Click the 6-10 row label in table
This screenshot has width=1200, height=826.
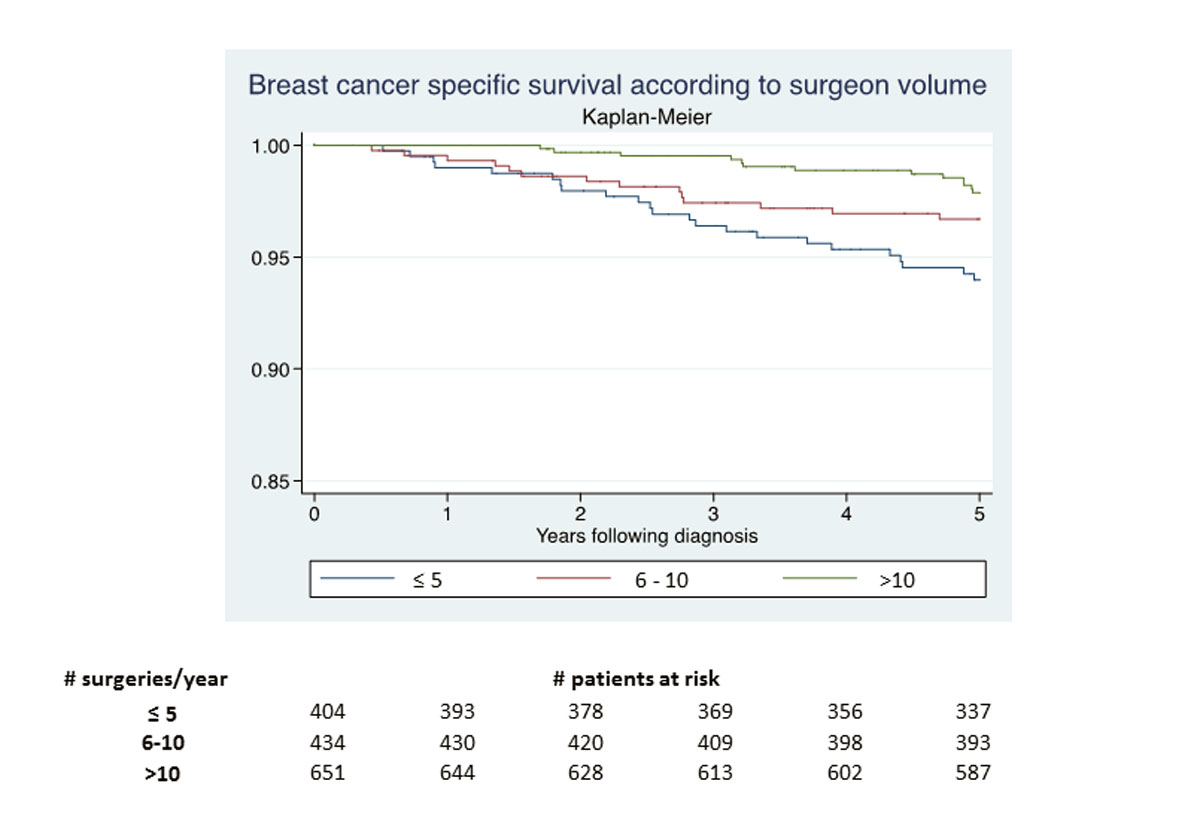162,743
